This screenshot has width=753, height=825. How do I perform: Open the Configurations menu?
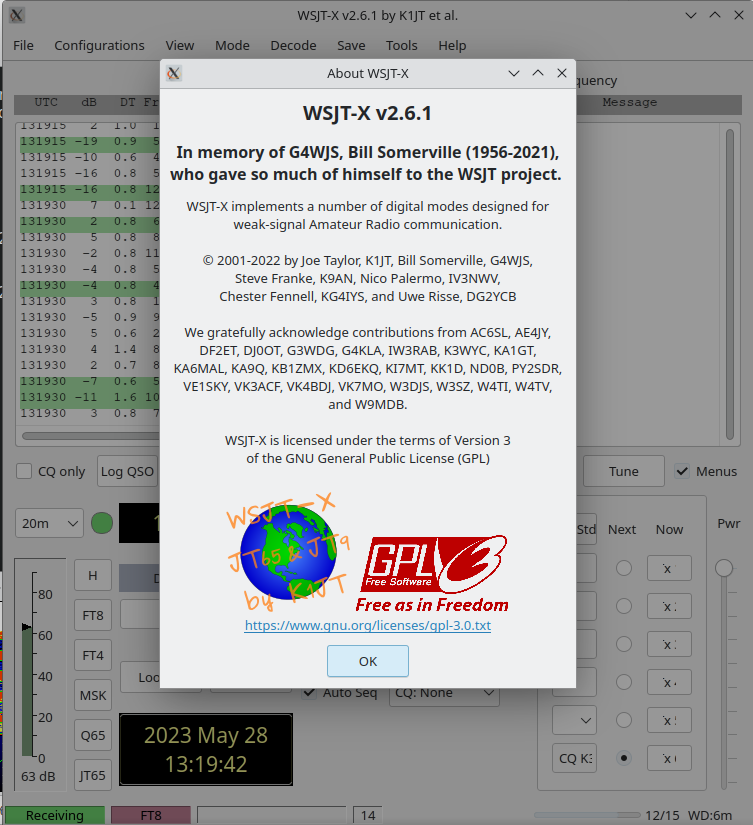(99, 45)
